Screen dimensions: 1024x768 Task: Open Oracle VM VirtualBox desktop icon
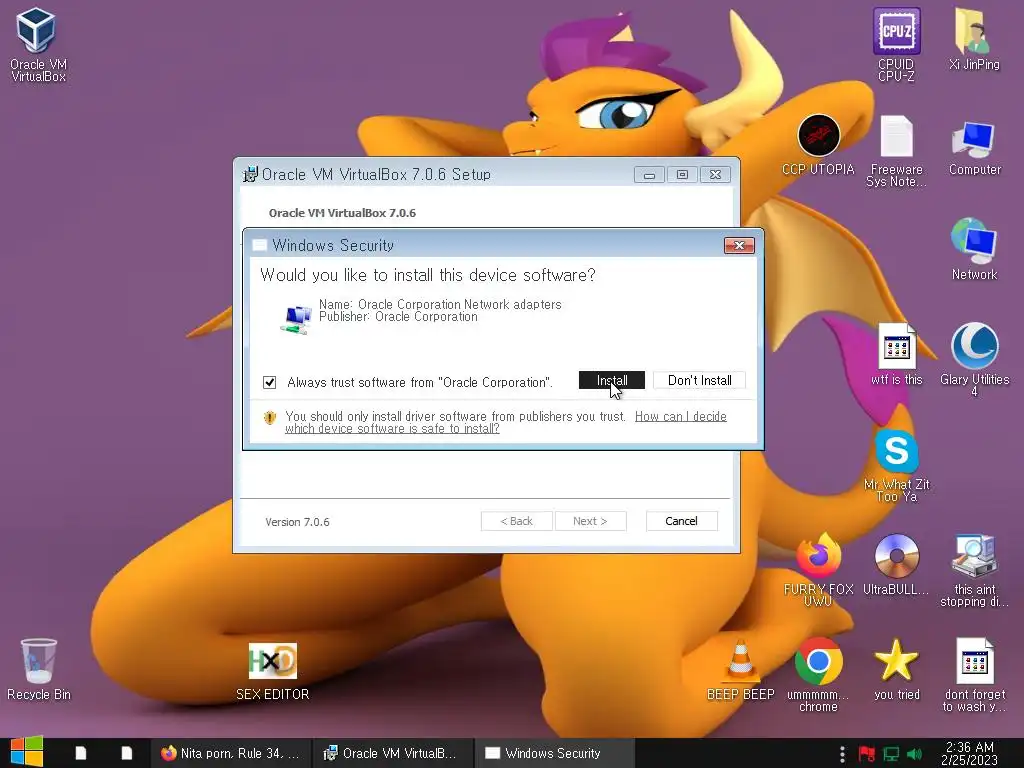(x=37, y=44)
